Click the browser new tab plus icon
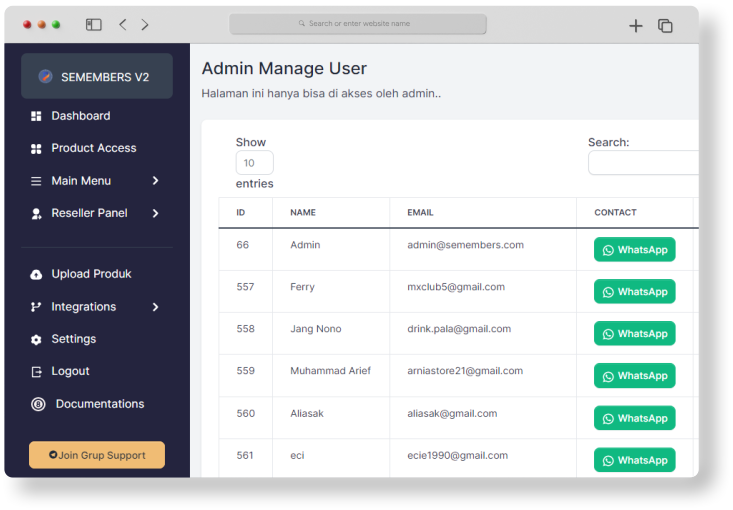Image resolution: width=733 pixels, height=510 pixels. pyautogui.click(x=635, y=26)
